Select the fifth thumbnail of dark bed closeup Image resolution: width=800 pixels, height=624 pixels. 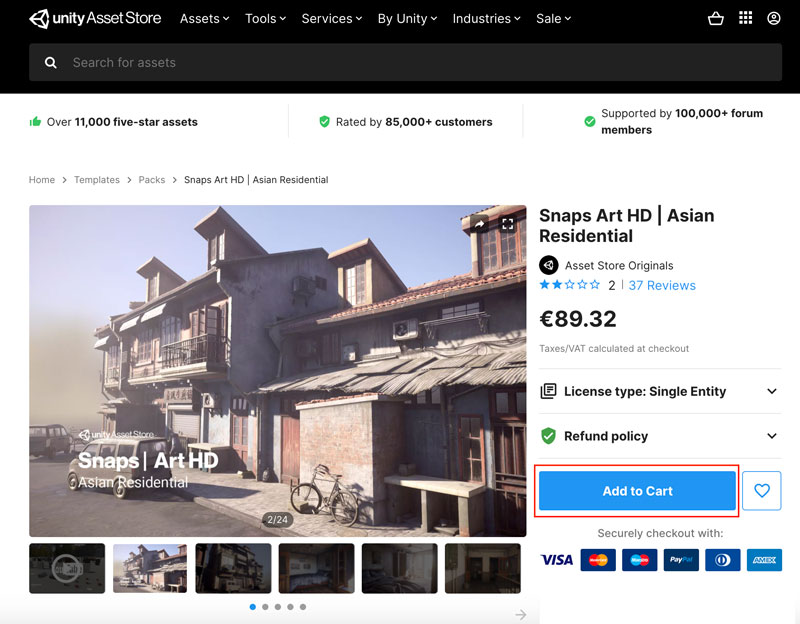point(399,568)
